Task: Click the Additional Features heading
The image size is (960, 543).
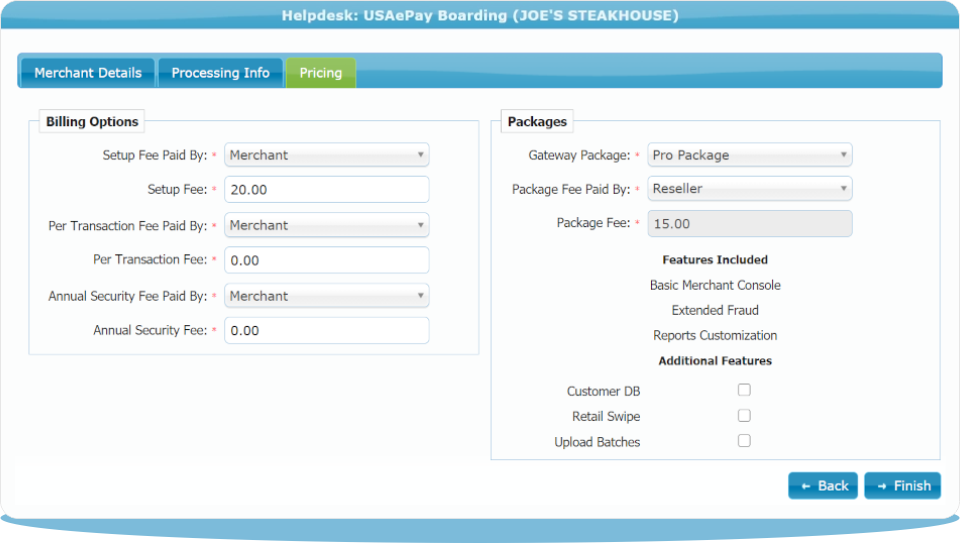Action: point(715,361)
